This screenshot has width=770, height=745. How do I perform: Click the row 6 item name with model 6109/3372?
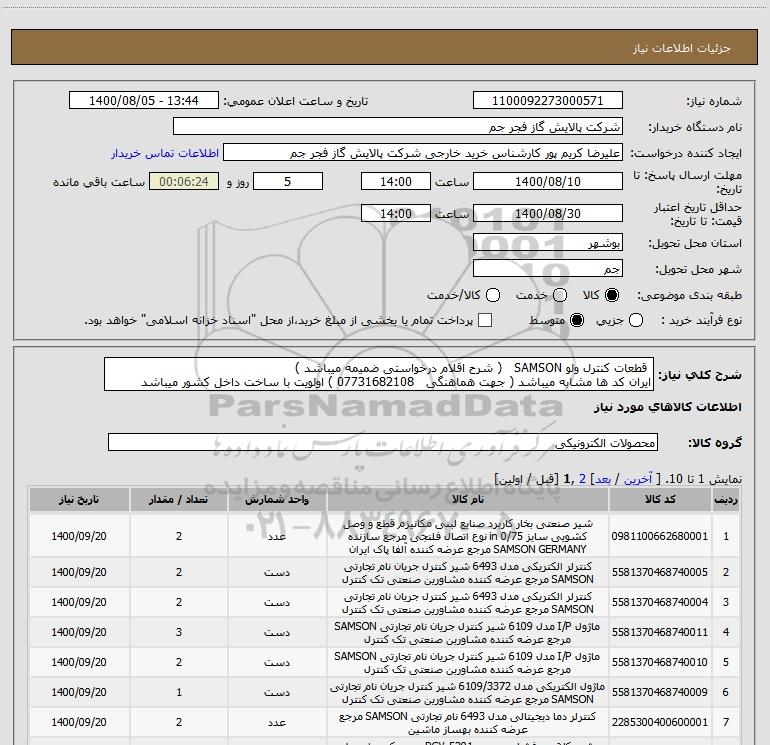tap(468, 692)
